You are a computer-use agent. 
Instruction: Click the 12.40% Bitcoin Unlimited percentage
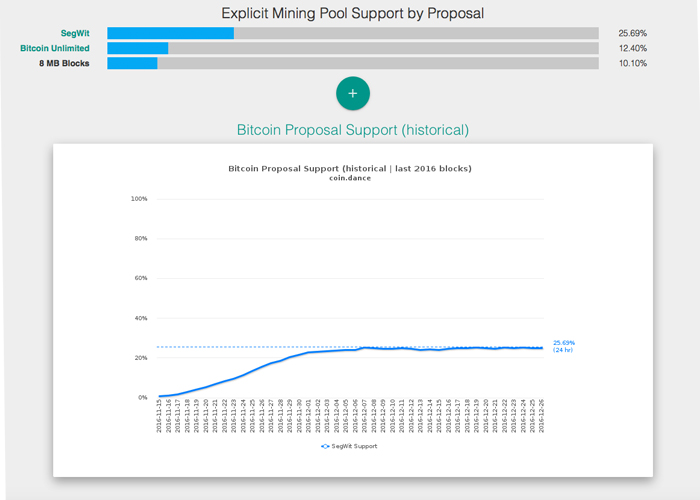(633, 48)
